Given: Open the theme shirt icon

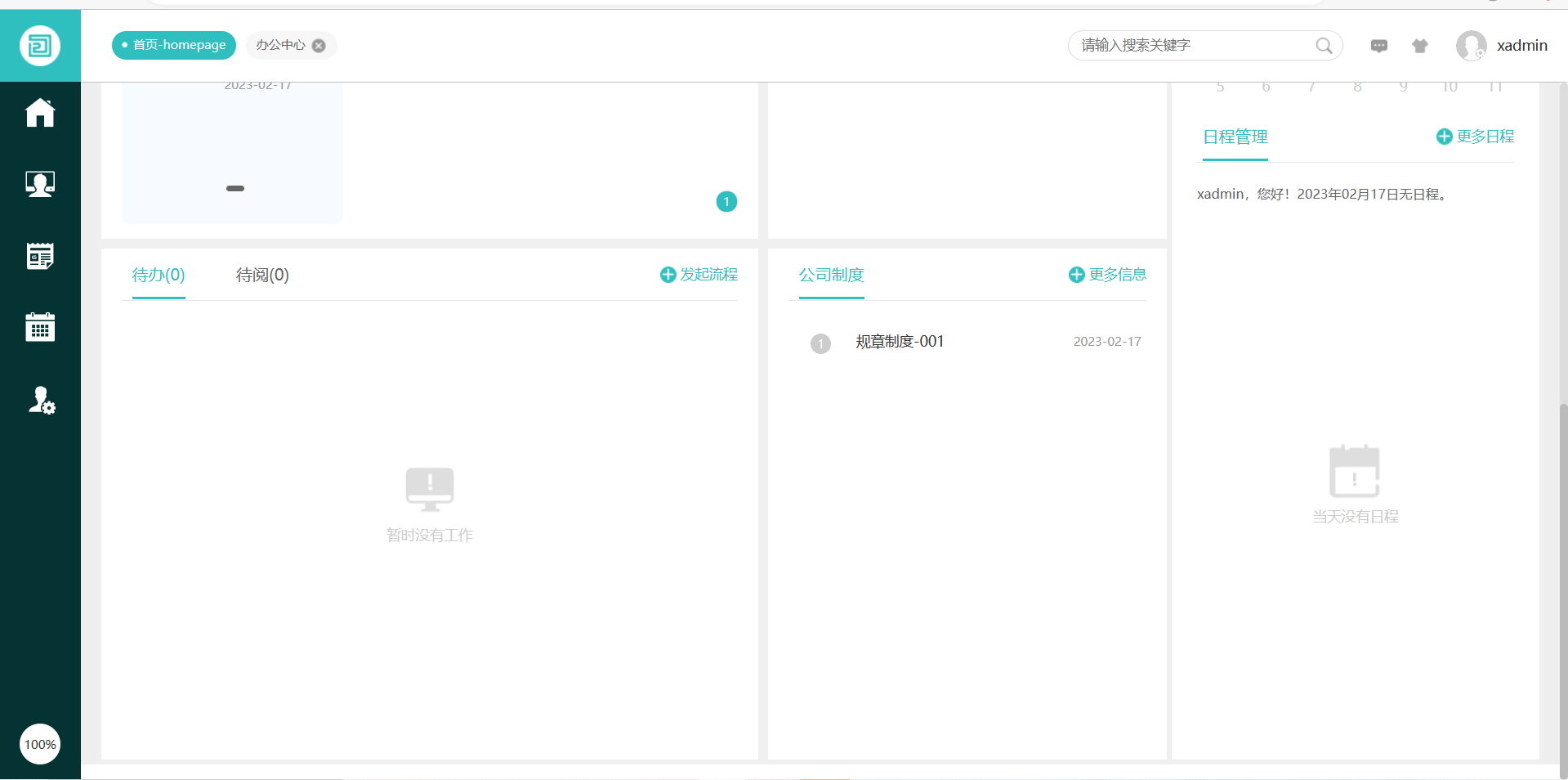Looking at the screenshot, I should click(x=1420, y=46).
